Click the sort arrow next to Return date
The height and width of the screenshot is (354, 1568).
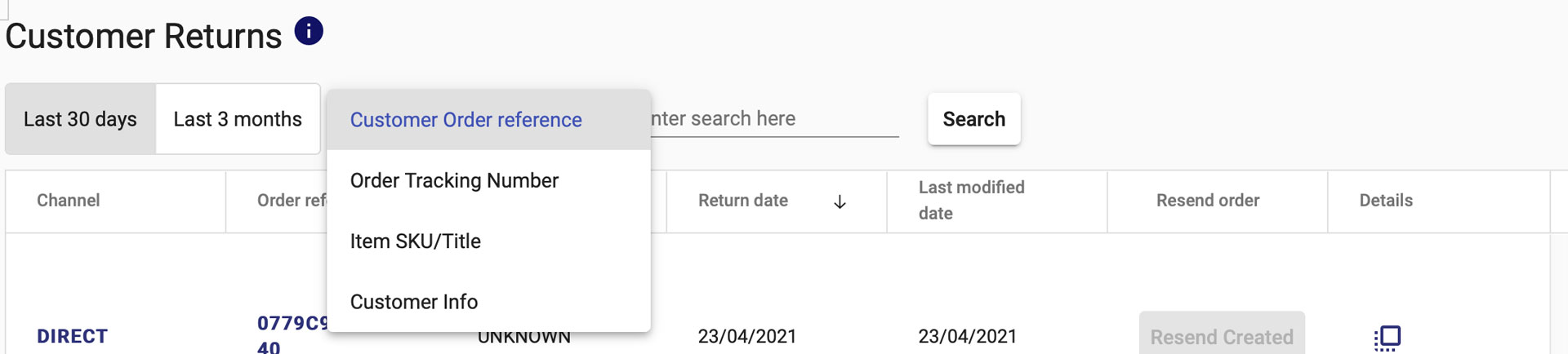[x=840, y=201]
